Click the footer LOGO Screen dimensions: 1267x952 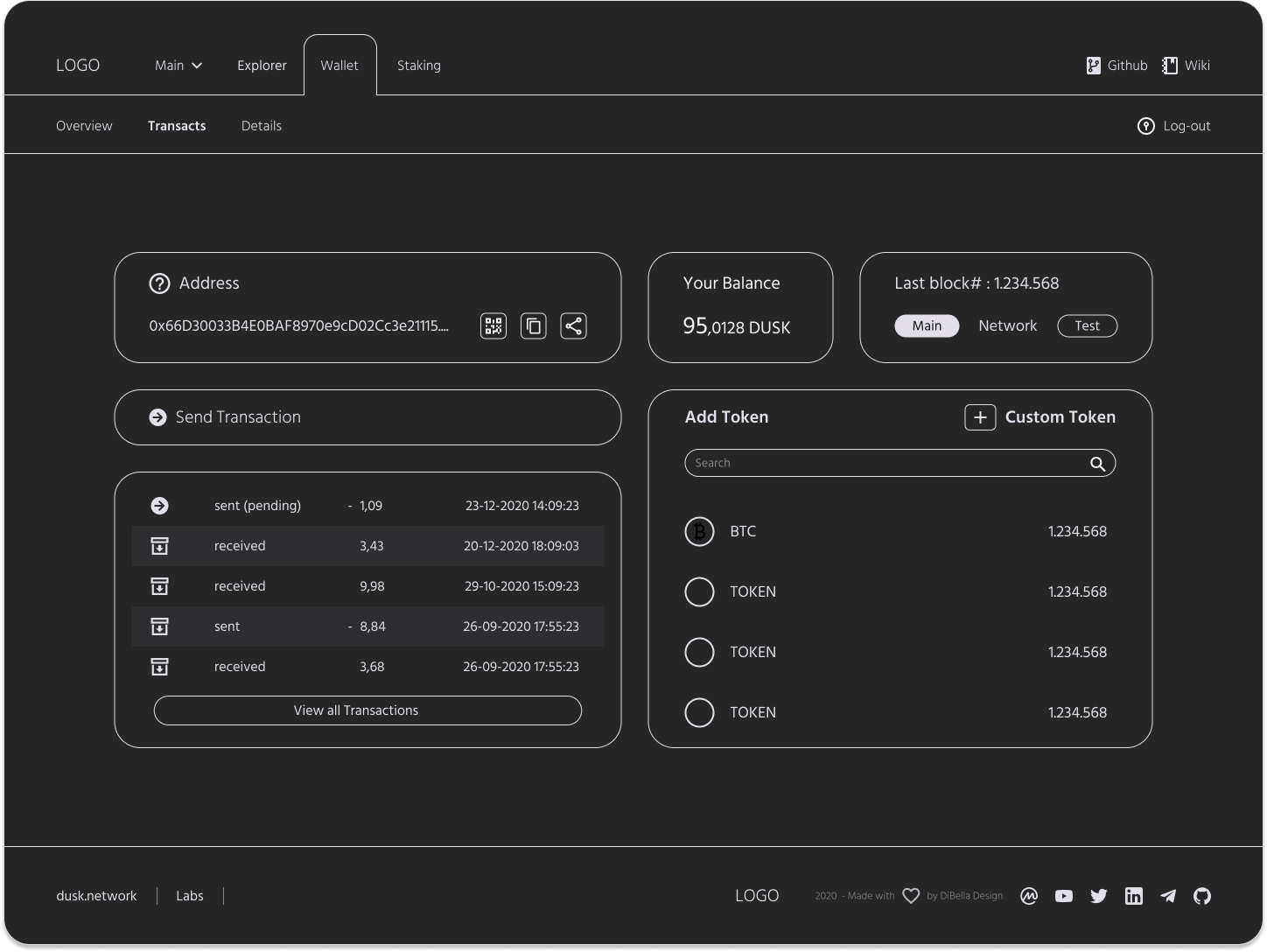point(757,896)
